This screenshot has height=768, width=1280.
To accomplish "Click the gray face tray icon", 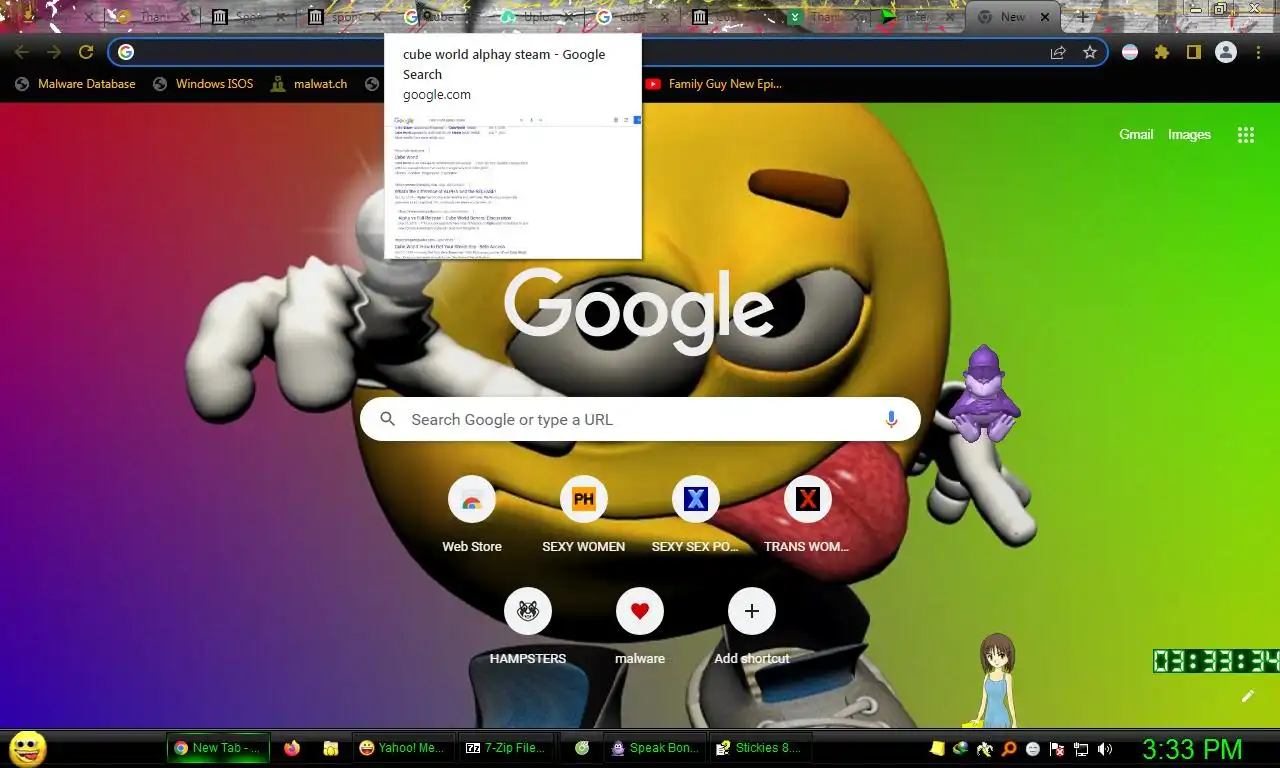I will click(x=1032, y=748).
